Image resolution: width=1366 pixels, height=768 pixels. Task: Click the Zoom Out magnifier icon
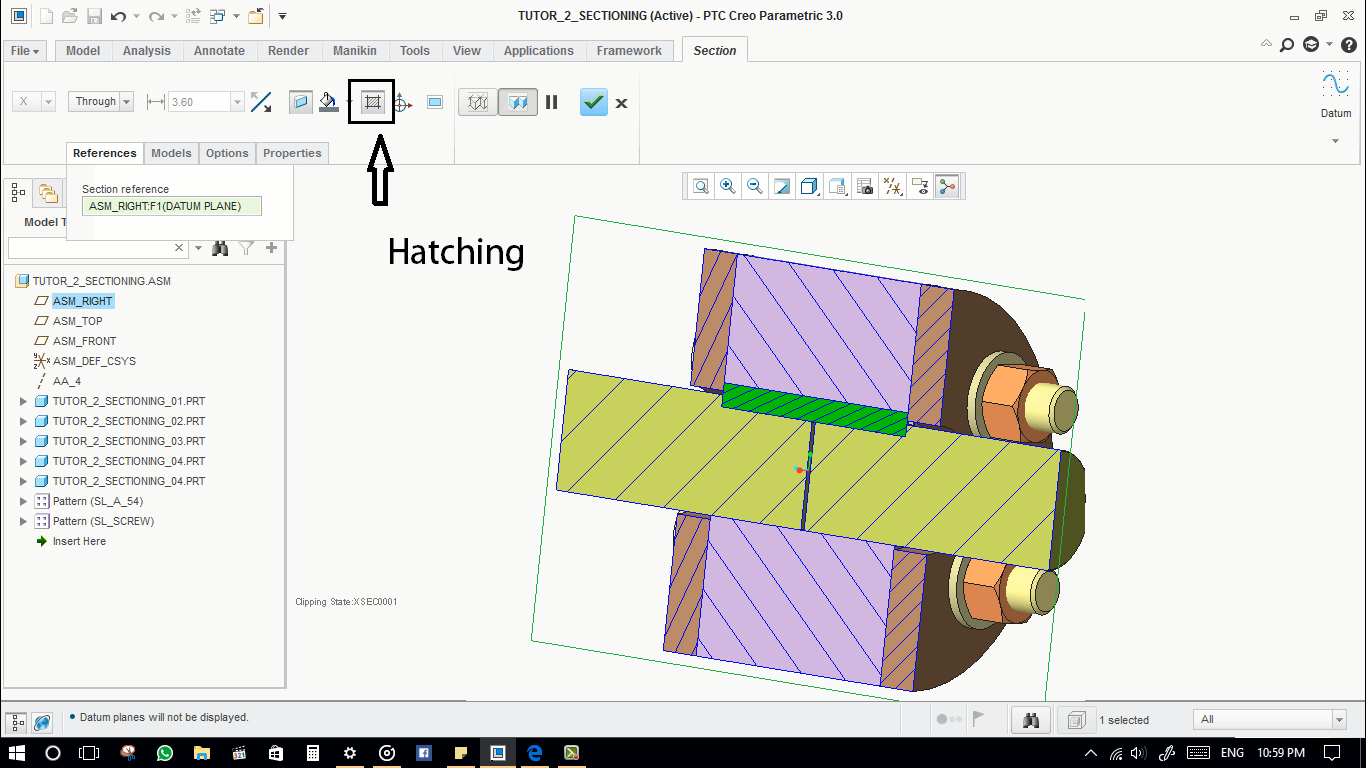point(755,186)
